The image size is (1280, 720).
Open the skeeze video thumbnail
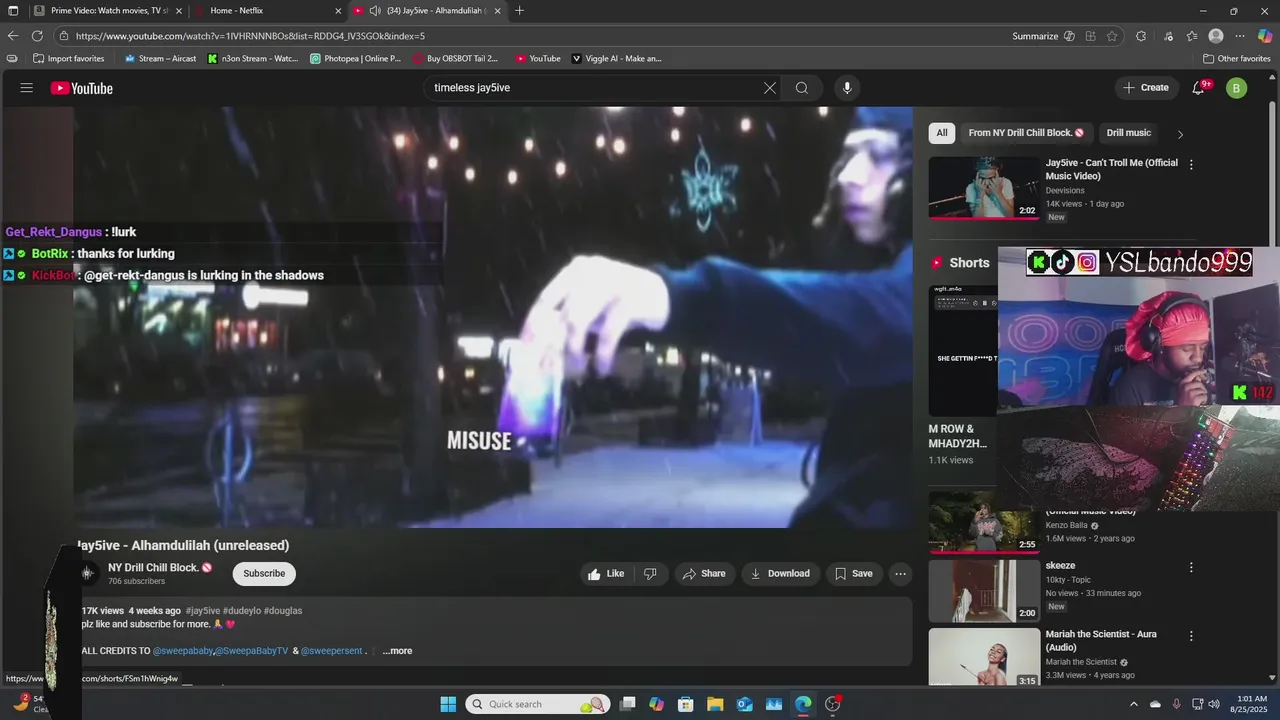pyautogui.click(x=984, y=591)
